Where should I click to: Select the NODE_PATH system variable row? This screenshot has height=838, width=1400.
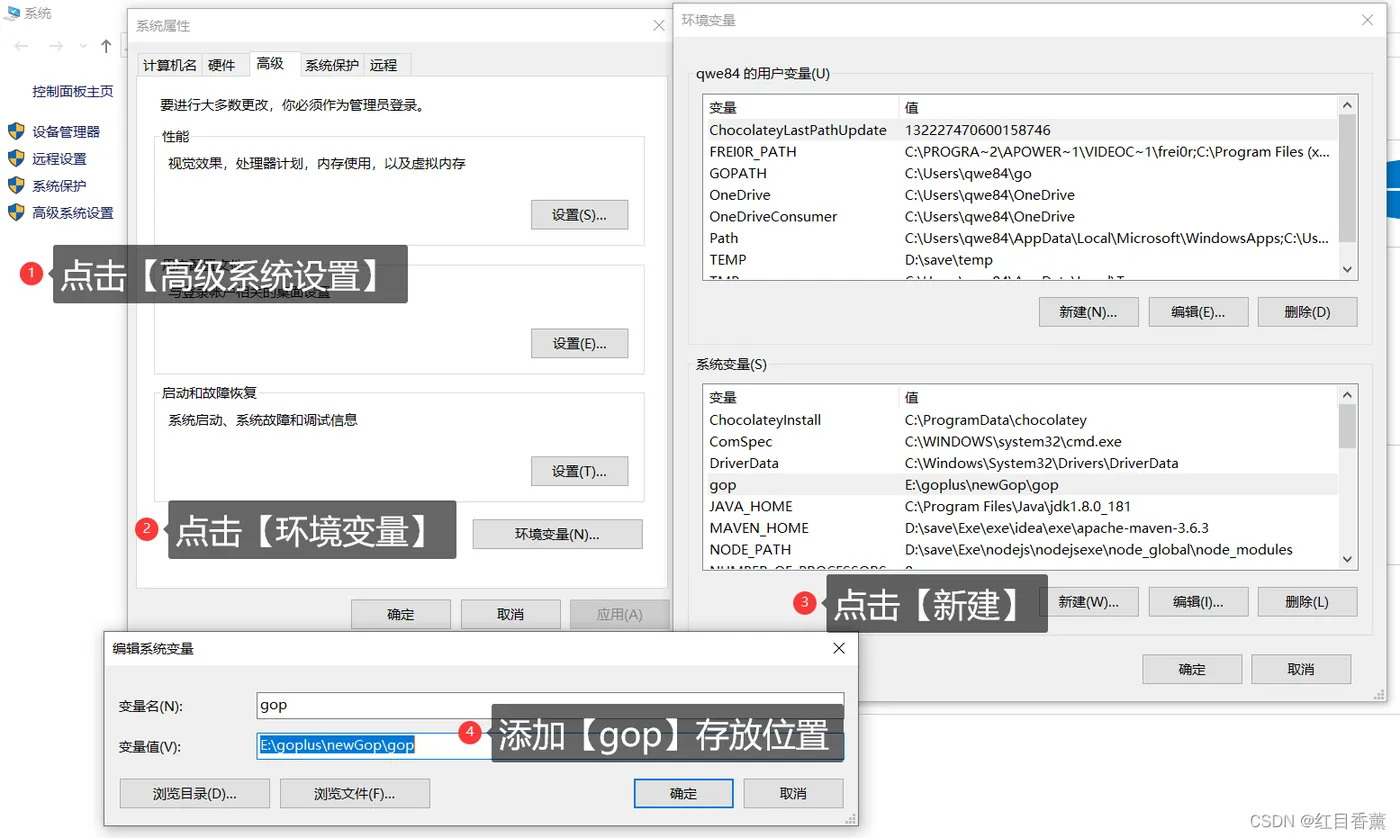pos(1020,549)
